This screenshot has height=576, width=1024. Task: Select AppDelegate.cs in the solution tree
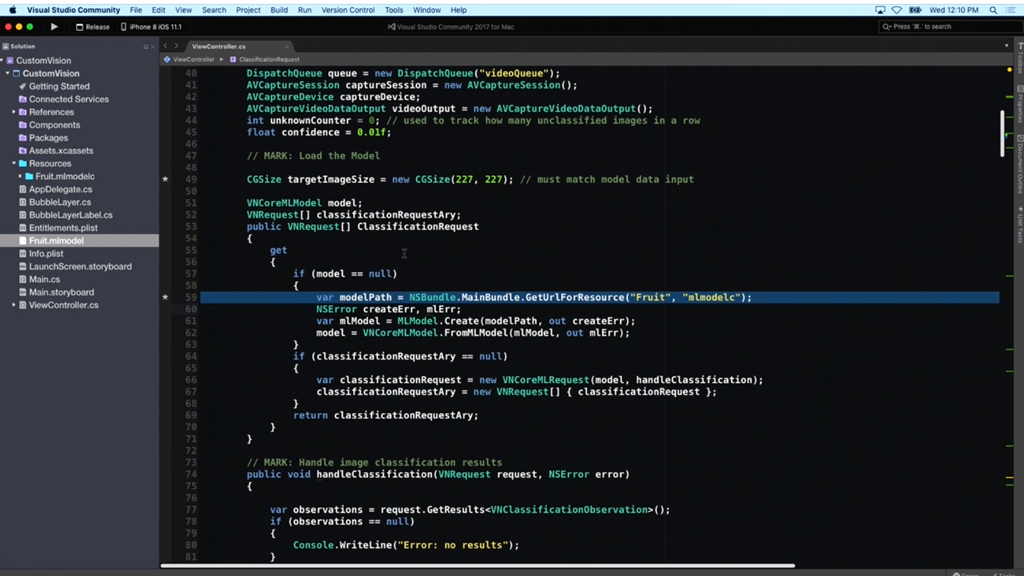[x=60, y=189]
